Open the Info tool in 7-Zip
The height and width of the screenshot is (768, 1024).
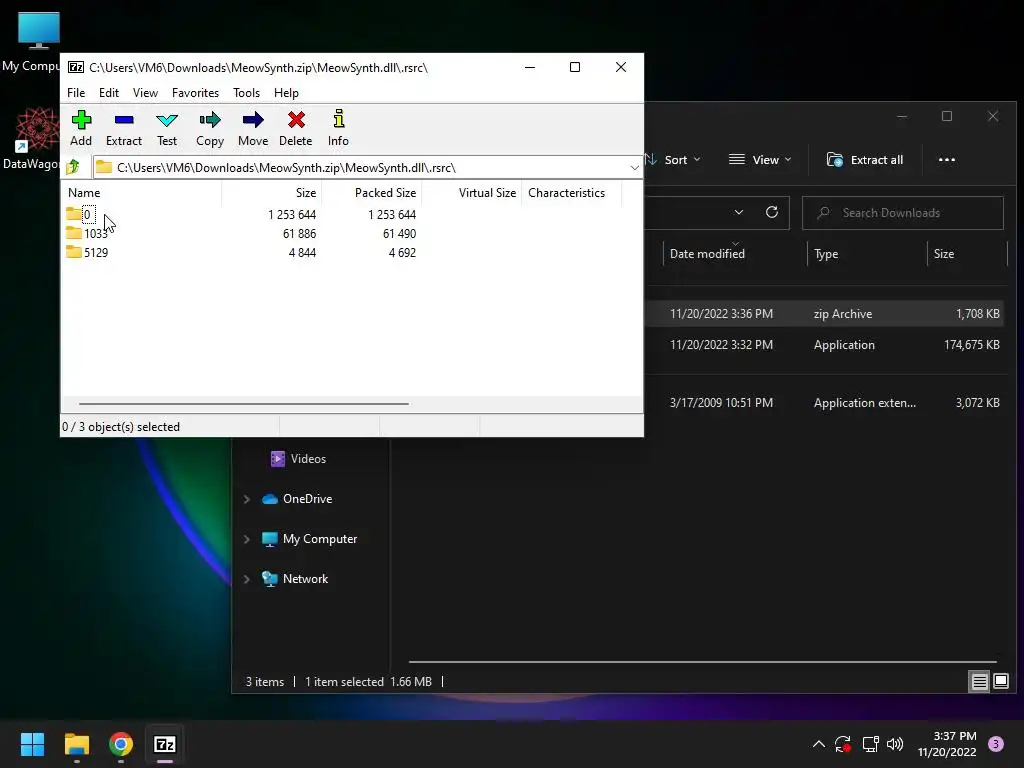[338, 128]
